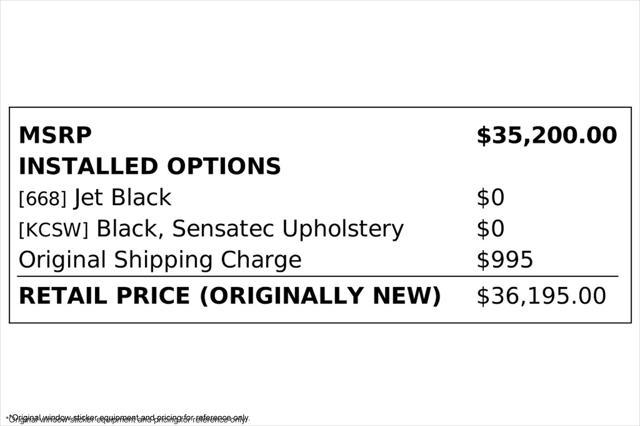Click the Sensatec Upholstery $0 price

pyautogui.click(x=490, y=229)
